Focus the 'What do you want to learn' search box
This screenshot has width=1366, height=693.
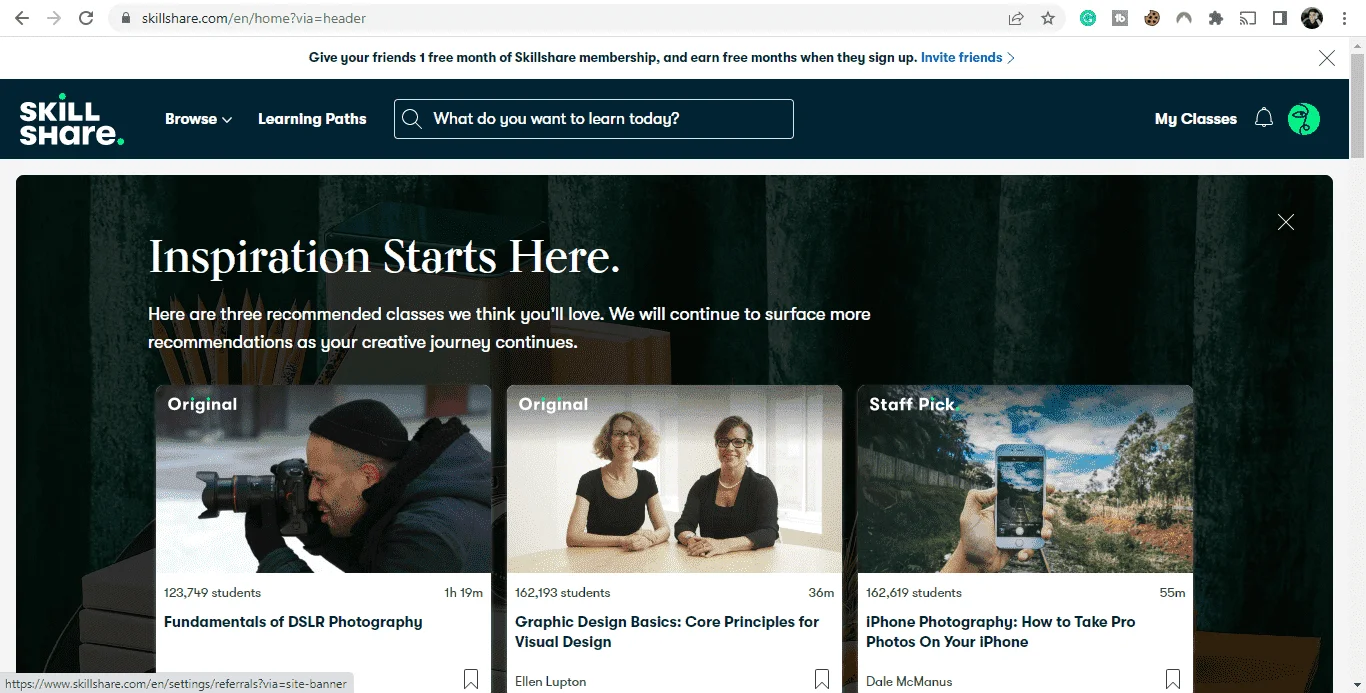click(594, 119)
